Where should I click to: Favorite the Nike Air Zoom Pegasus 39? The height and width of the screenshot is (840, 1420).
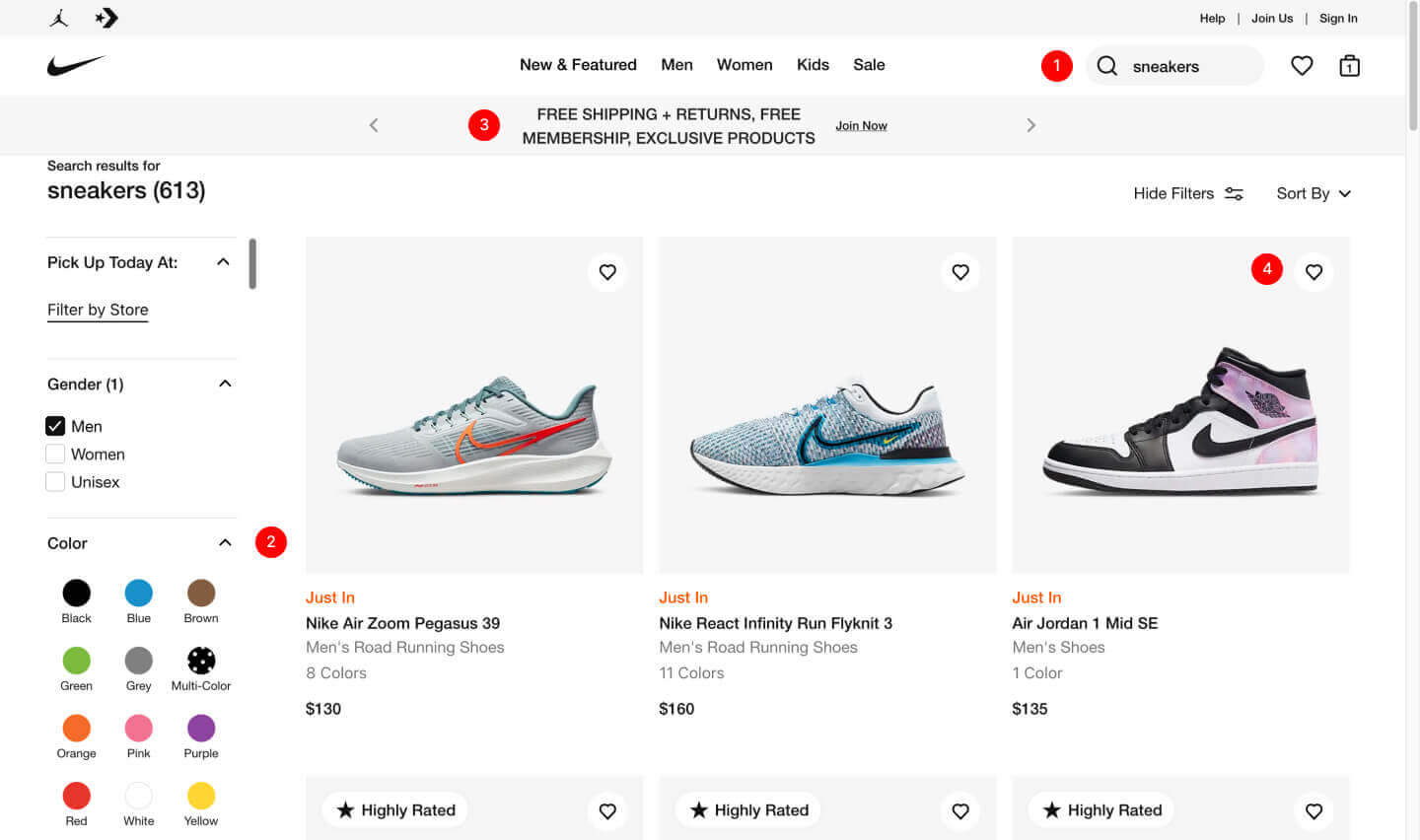click(607, 272)
